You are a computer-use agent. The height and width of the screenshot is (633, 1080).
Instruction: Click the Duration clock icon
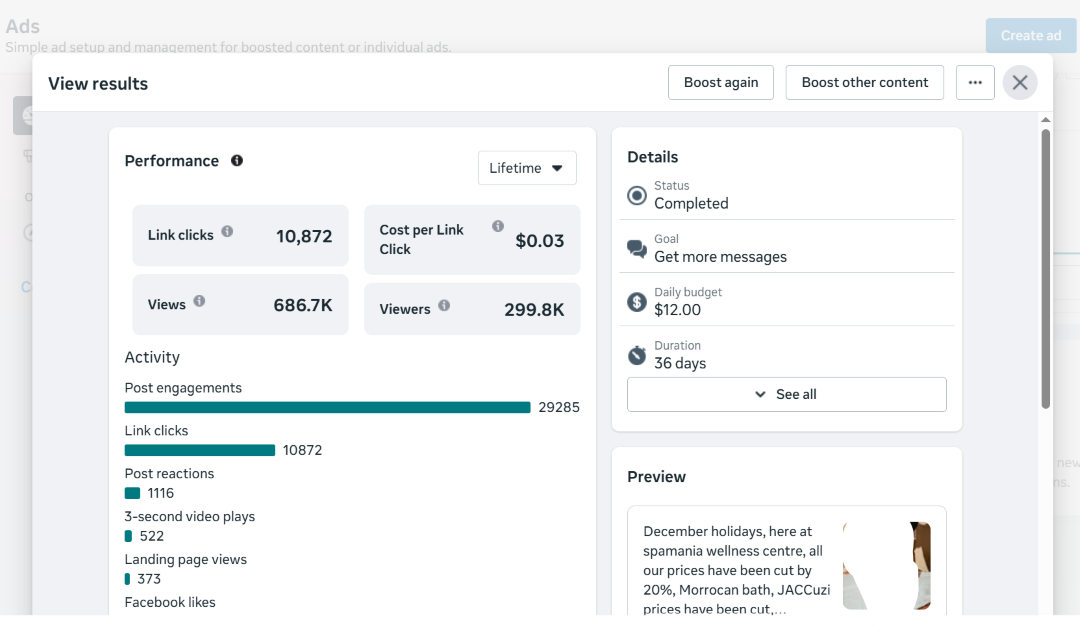pos(637,354)
